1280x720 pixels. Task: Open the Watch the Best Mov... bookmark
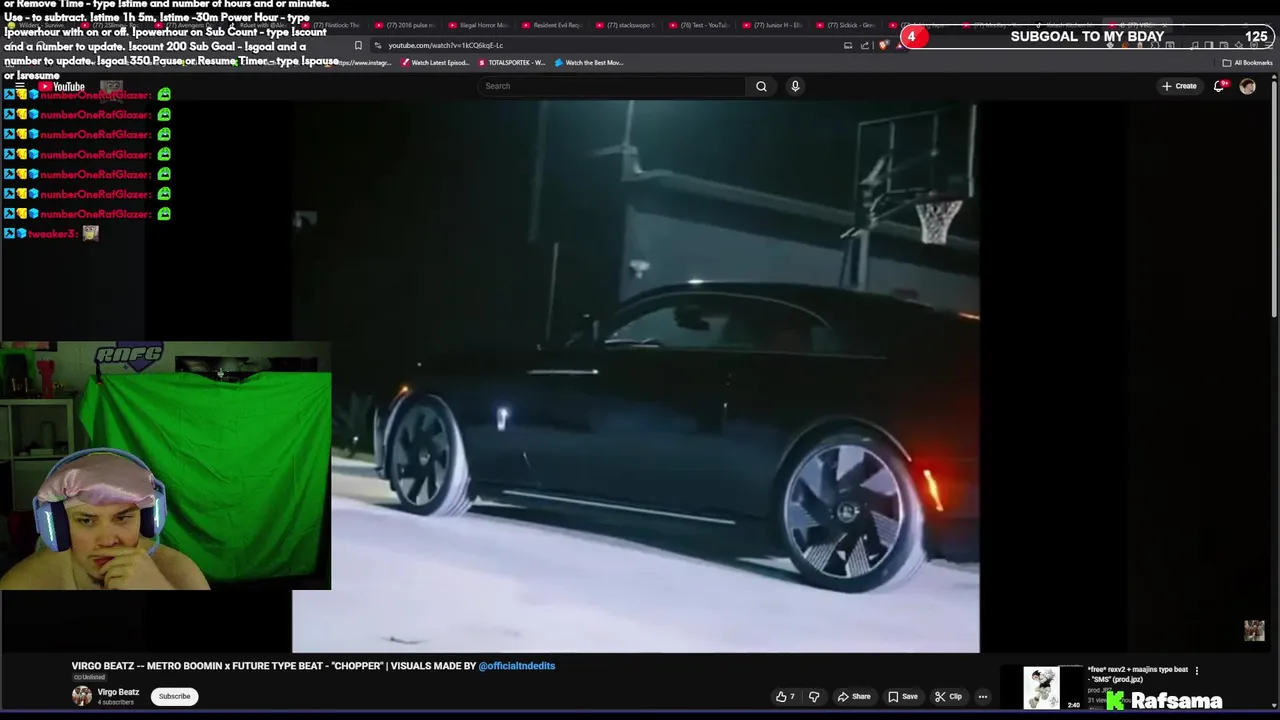(588, 62)
